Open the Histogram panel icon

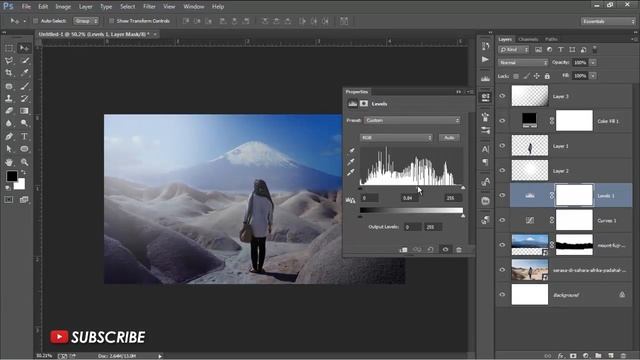pyautogui.click(x=485, y=78)
